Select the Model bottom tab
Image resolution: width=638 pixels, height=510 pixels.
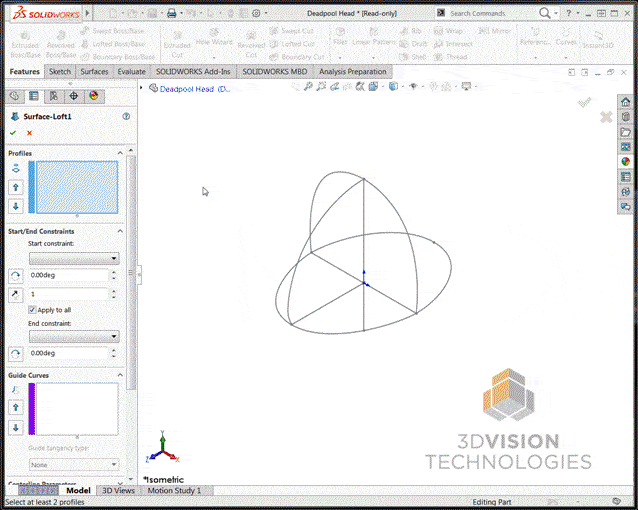coord(78,490)
